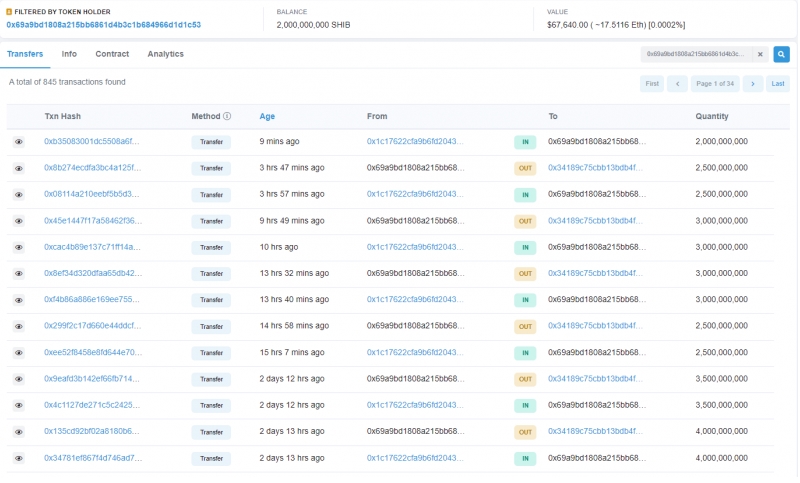
Task: Open From address in 3 hrs 57 mins row
Action: coord(415,194)
